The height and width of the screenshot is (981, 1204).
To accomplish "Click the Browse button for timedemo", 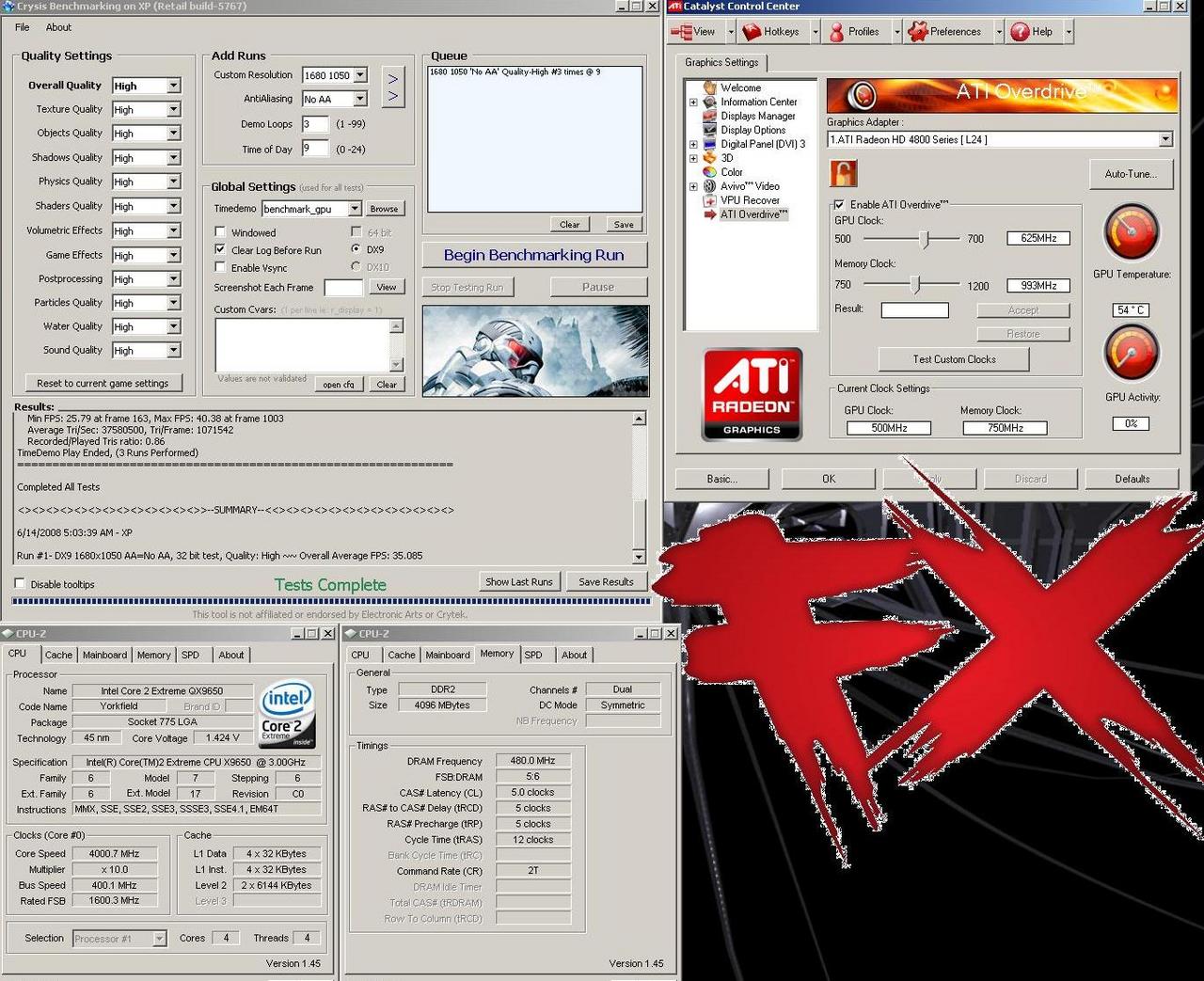I will point(384,209).
